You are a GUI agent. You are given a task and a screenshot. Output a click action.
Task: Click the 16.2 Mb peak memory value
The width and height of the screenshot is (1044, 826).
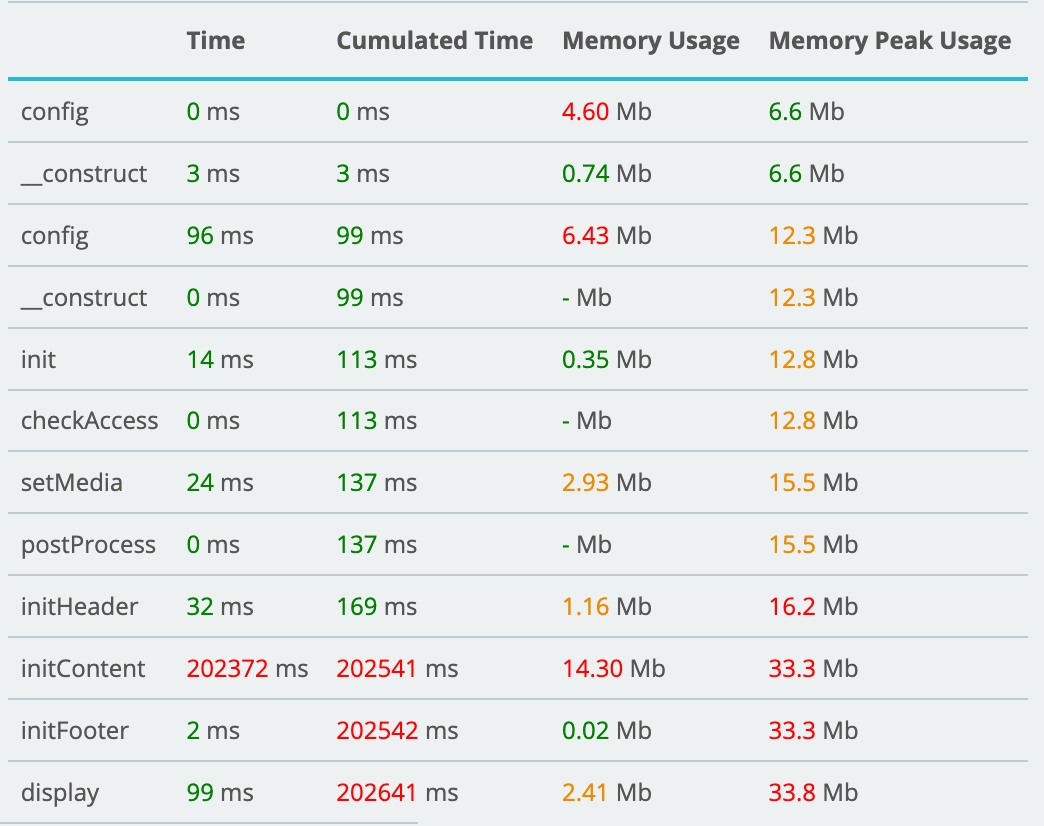click(812, 607)
